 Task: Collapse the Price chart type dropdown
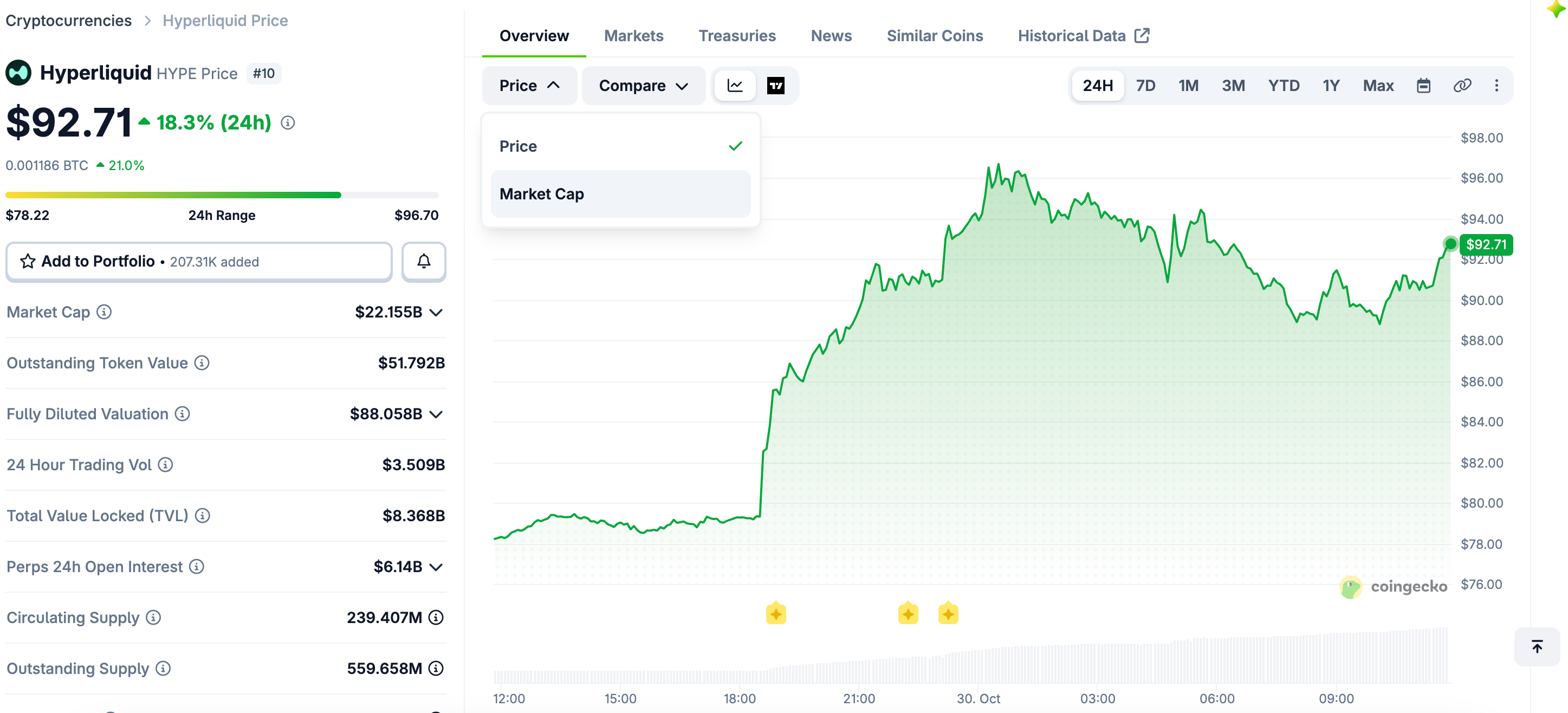coord(529,86)
